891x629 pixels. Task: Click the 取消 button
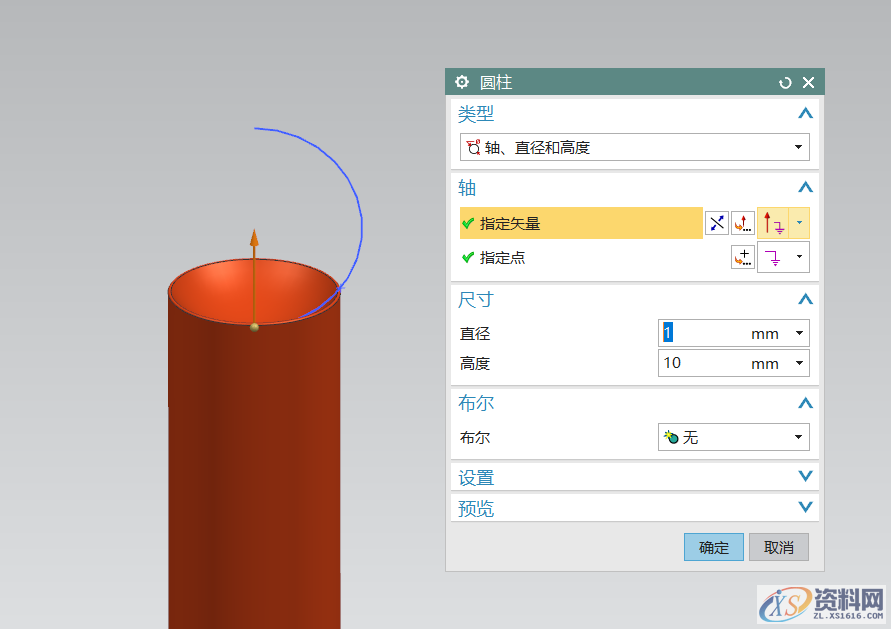[x=778, y=547]
